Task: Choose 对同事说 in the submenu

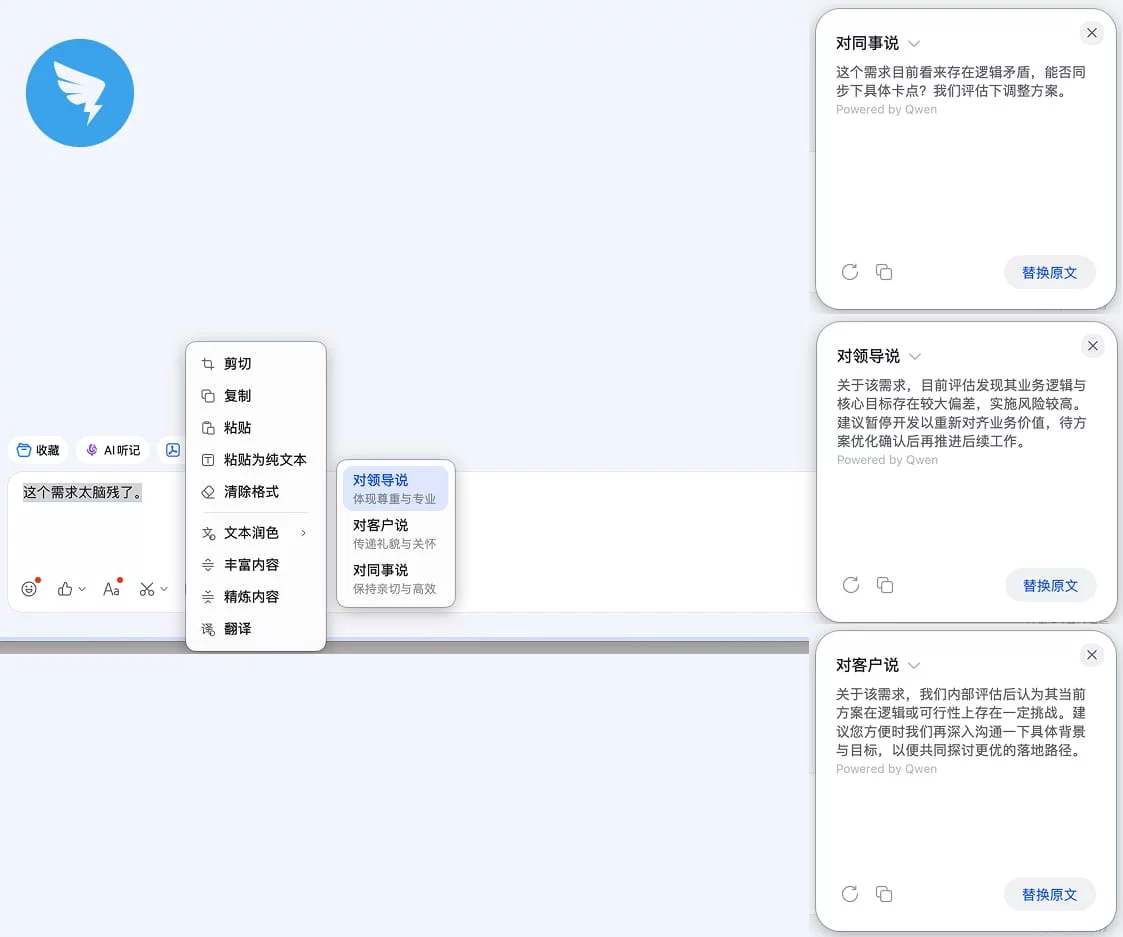Action: click(395, 579)
